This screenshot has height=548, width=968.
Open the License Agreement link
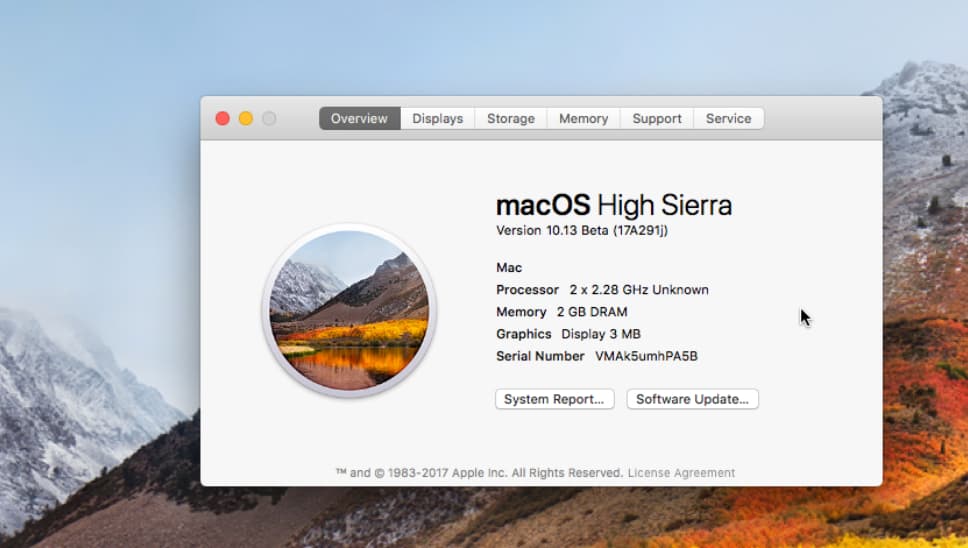point(681,473)
